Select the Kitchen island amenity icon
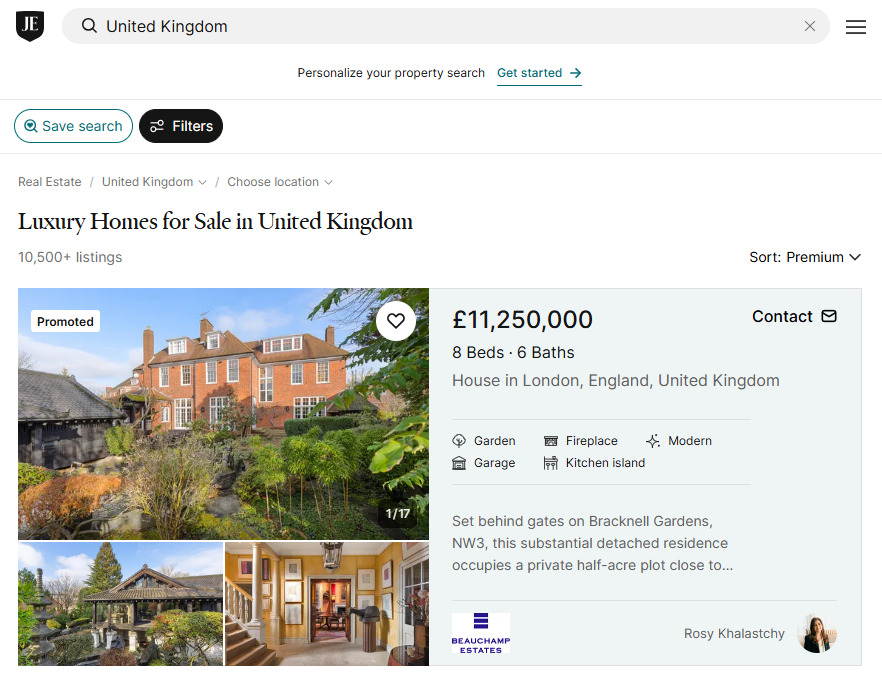The image size is (882, 681). point(551,462)
